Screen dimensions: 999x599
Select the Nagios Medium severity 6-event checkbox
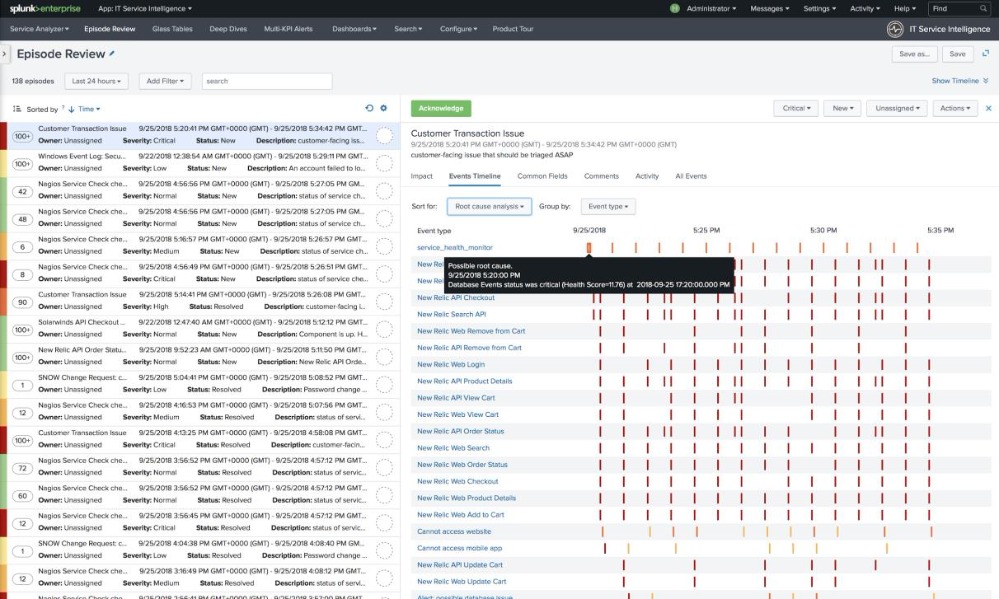point(384,246)
